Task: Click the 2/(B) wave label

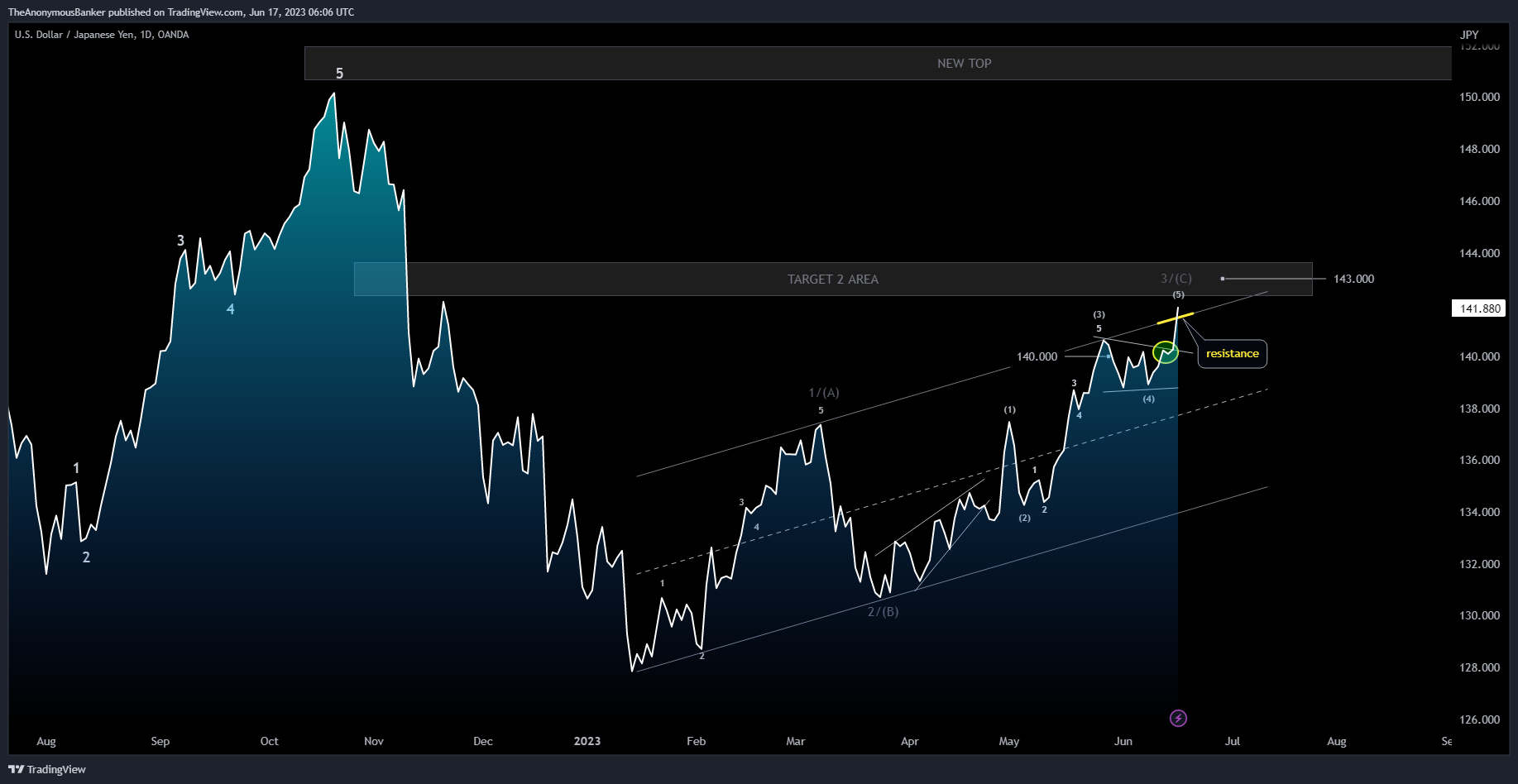Action: click(x=883, y=612)
